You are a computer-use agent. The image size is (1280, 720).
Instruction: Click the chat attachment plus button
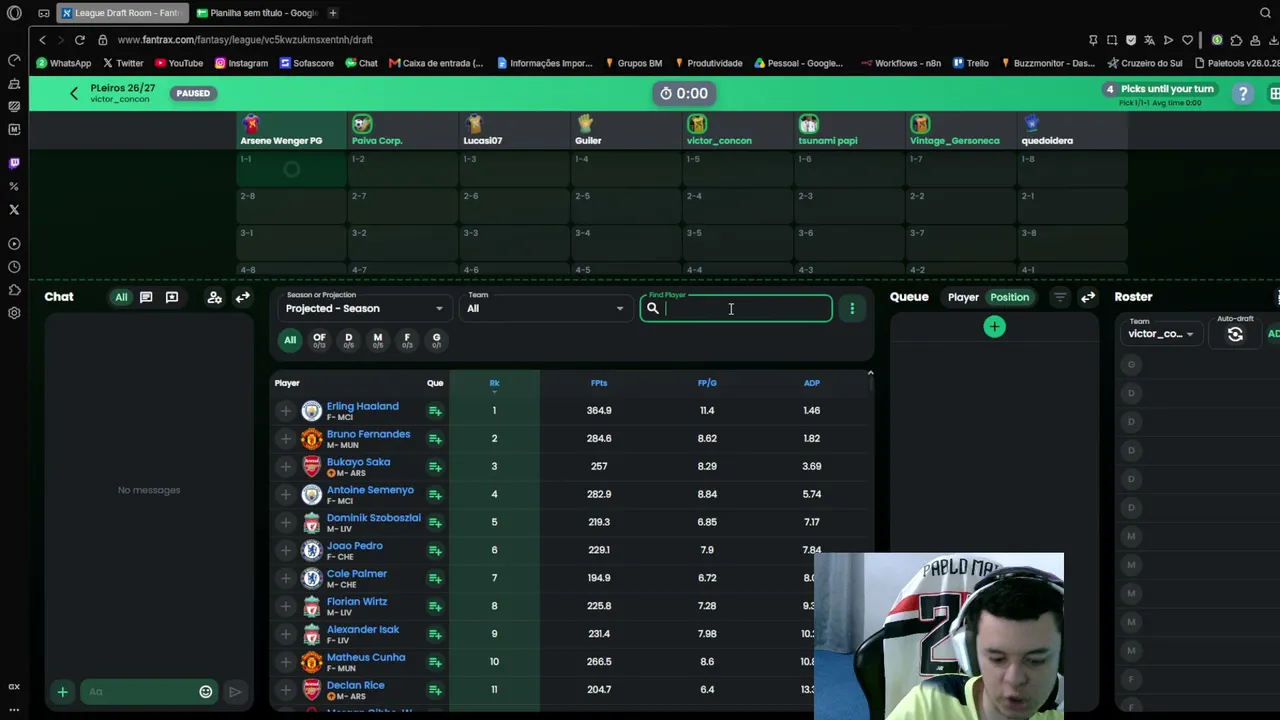62,692
